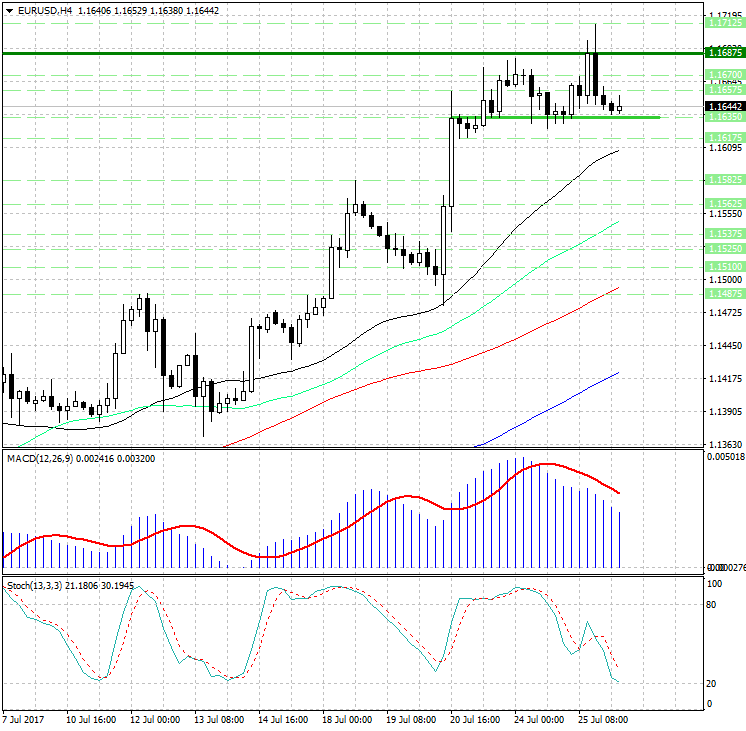The image size is (746, 731).
Task: Select the 1.17125 price level label
Action: pyautogui.click(x=725, y=23)
